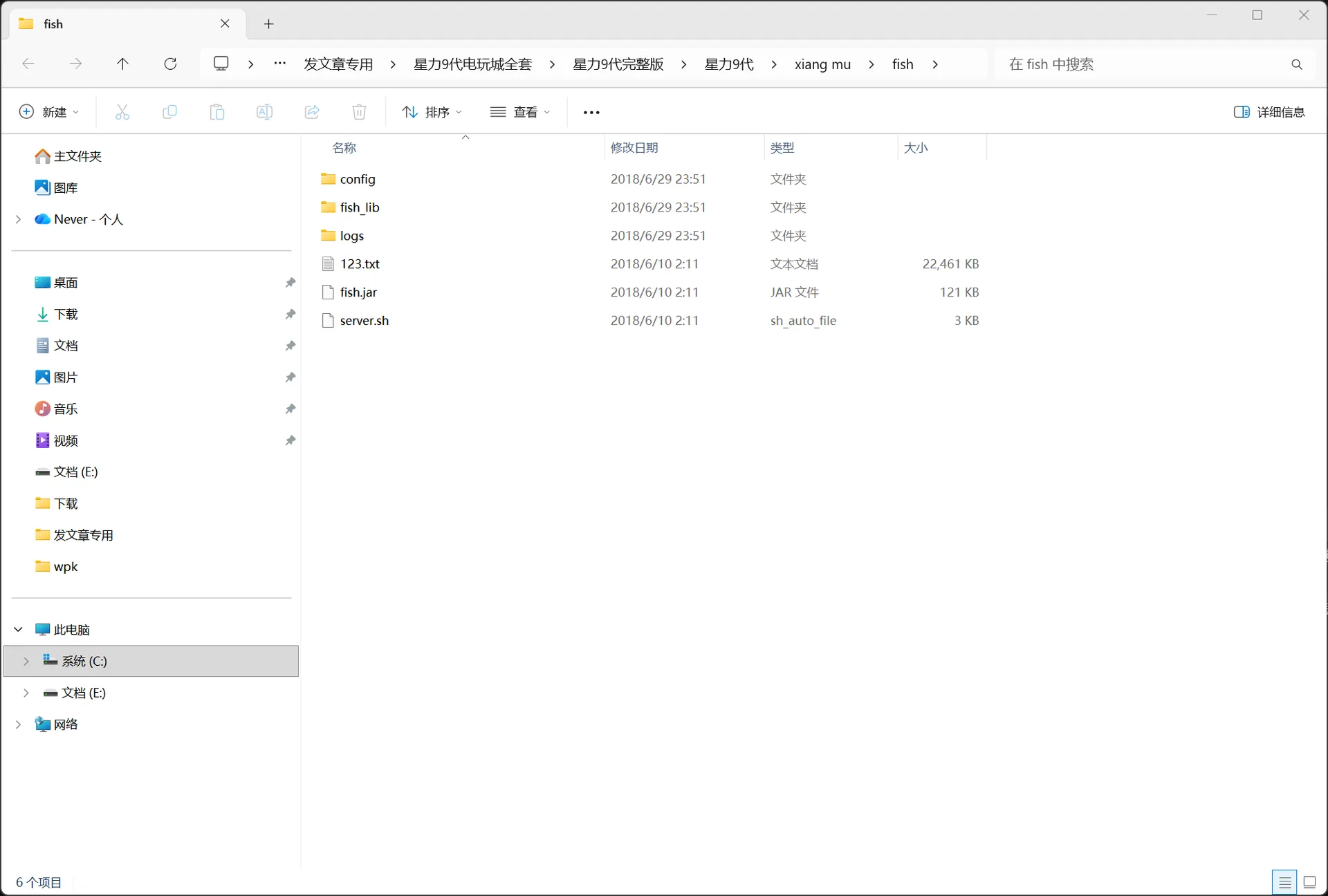
Task: Go forward with the right arrow
Action: click(x=75, y=64)
